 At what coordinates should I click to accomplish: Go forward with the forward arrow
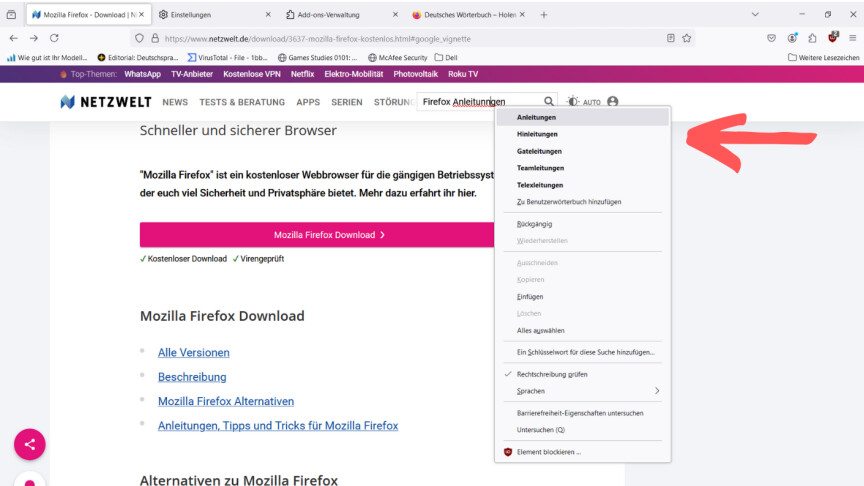pyautogui.click(x=34, y=38)
